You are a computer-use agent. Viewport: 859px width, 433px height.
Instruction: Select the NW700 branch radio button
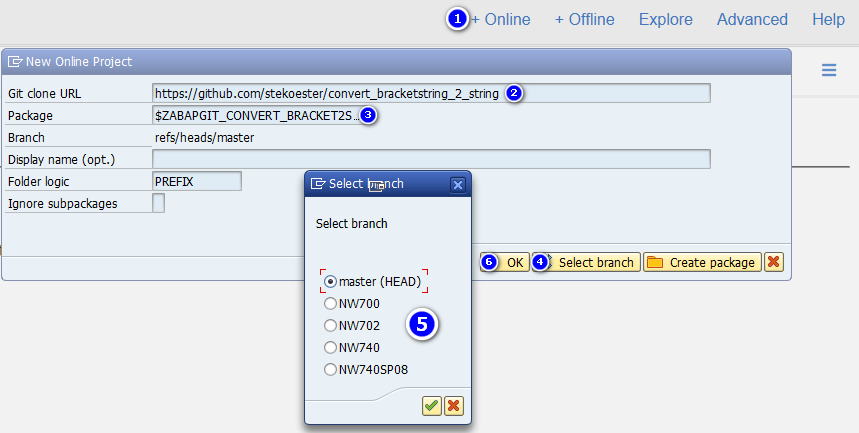pyautogui.click(x=330, y=304)
